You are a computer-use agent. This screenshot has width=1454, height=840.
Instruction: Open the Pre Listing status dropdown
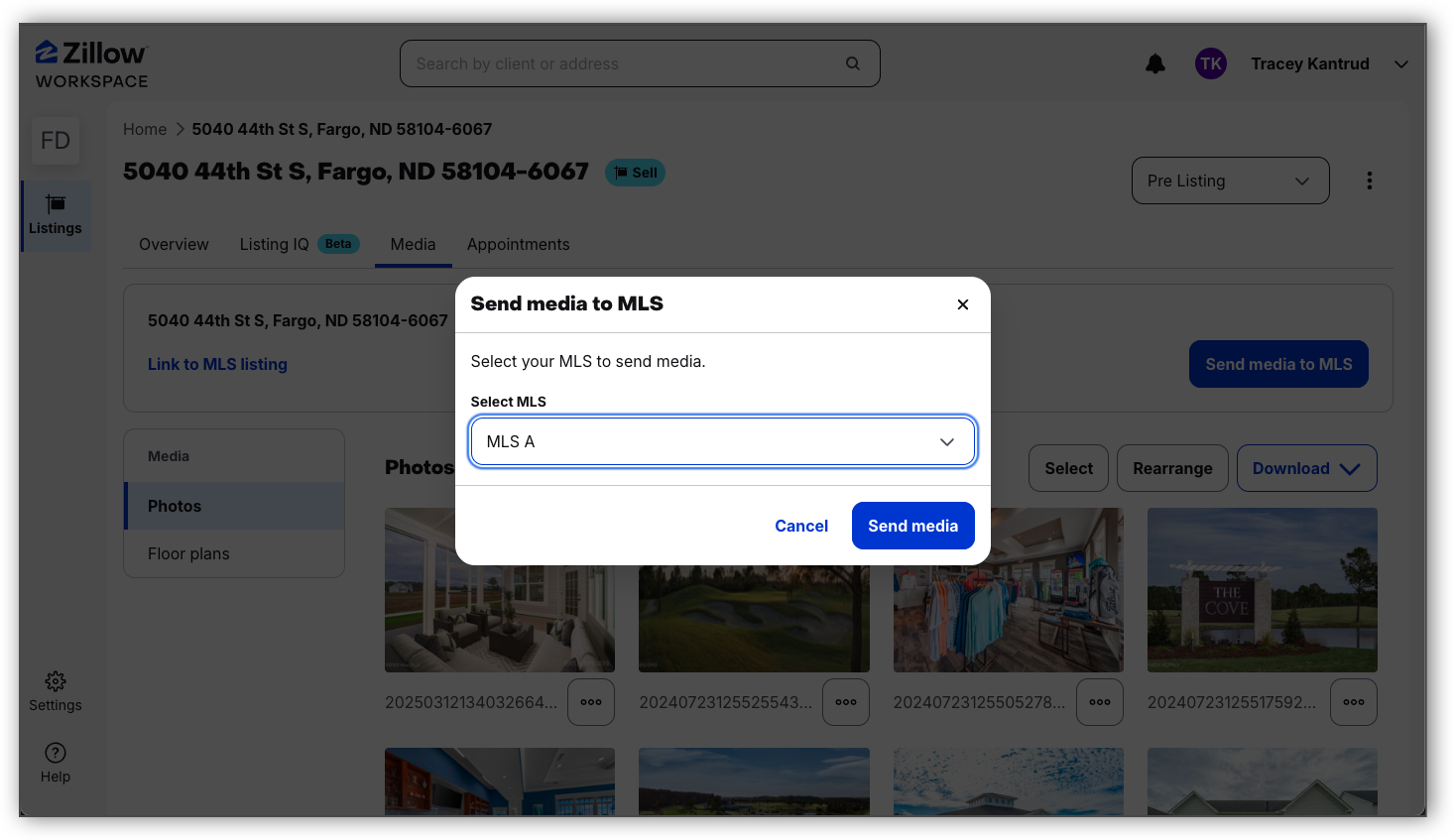1230,180
